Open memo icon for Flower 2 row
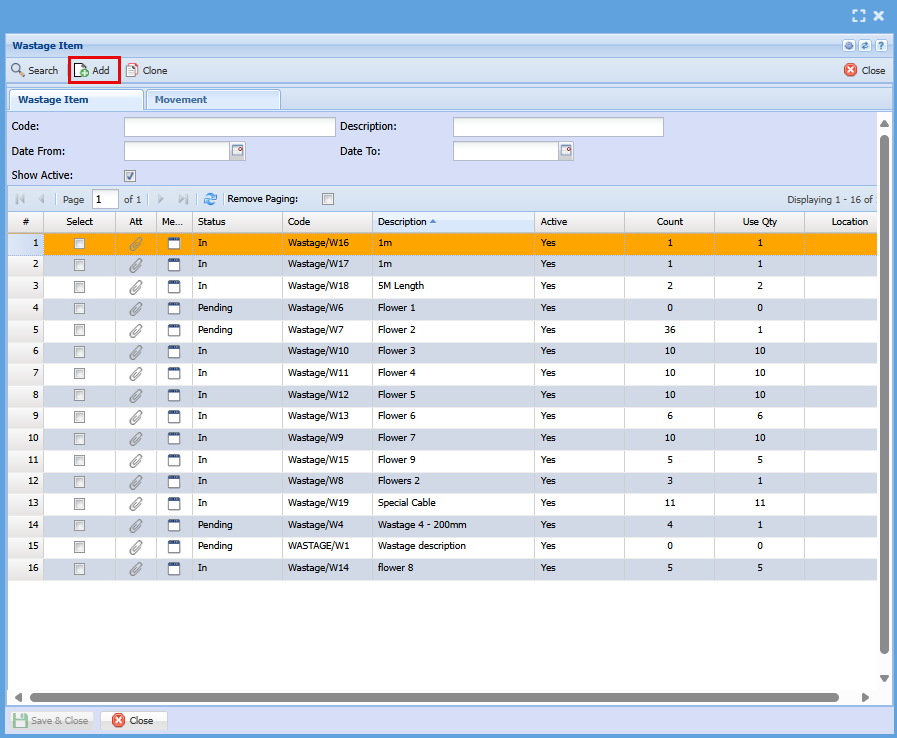 174,330
